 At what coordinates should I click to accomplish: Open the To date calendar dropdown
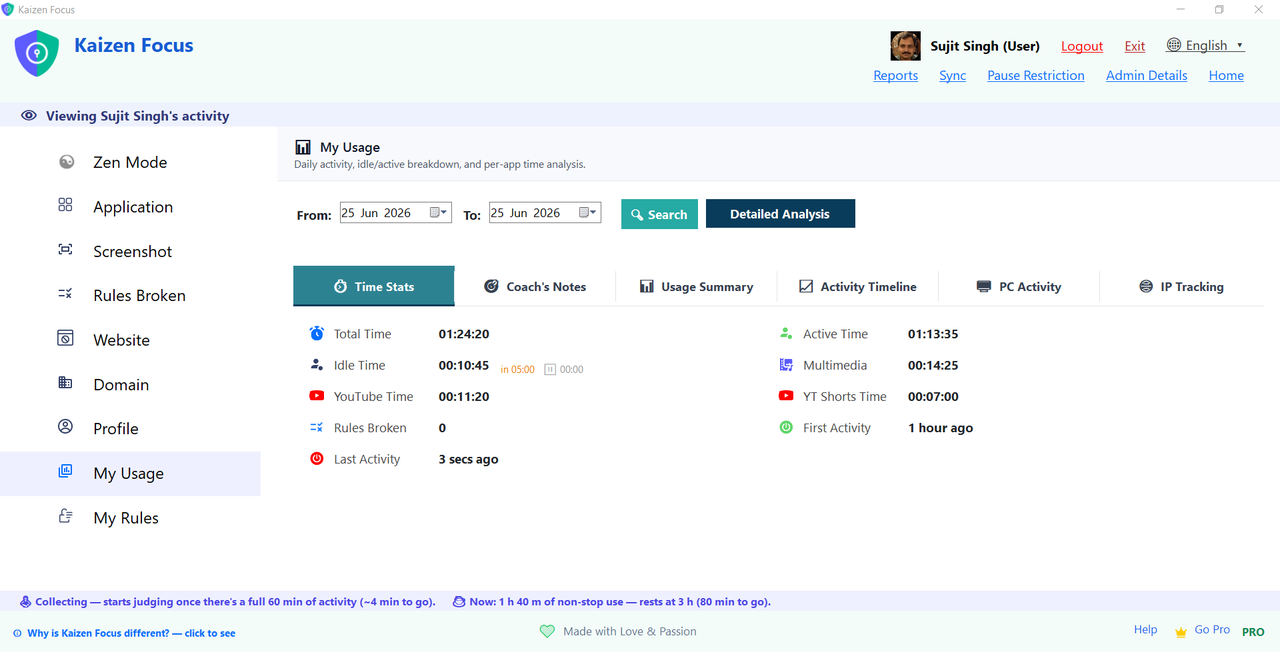tap(589, 213)
